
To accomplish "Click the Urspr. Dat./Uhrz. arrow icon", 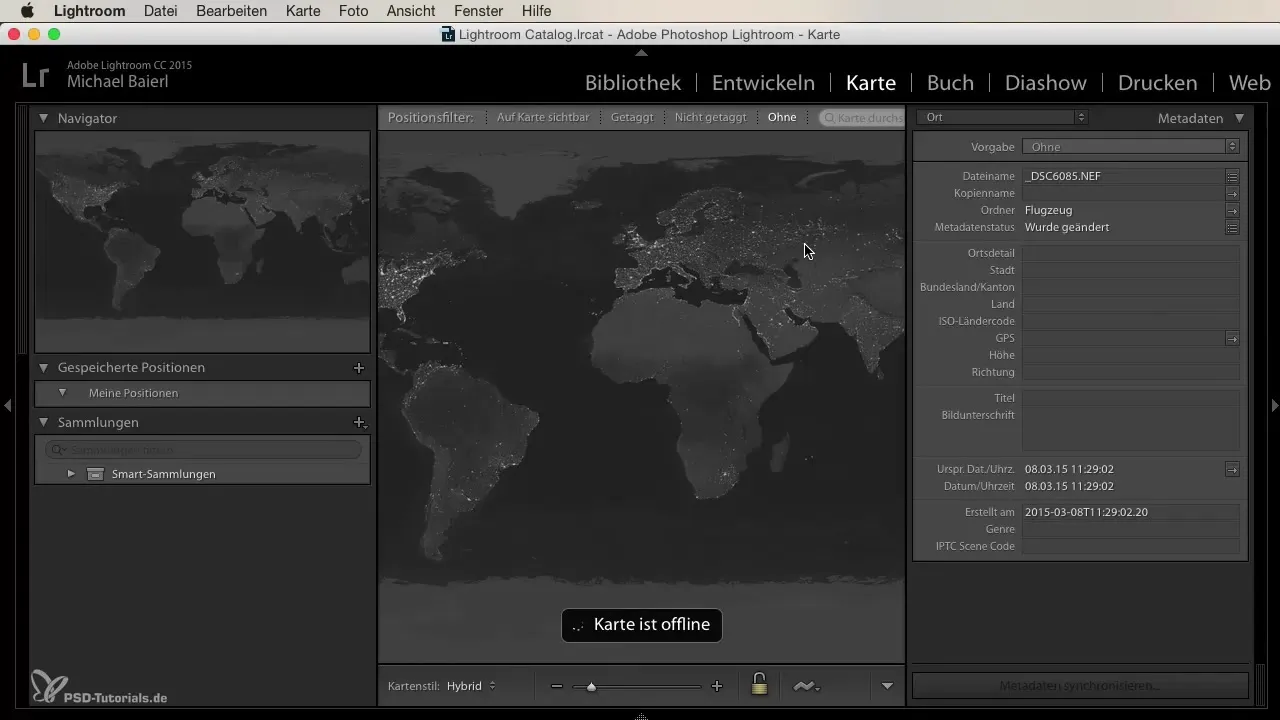I will tap(1232, 469).
